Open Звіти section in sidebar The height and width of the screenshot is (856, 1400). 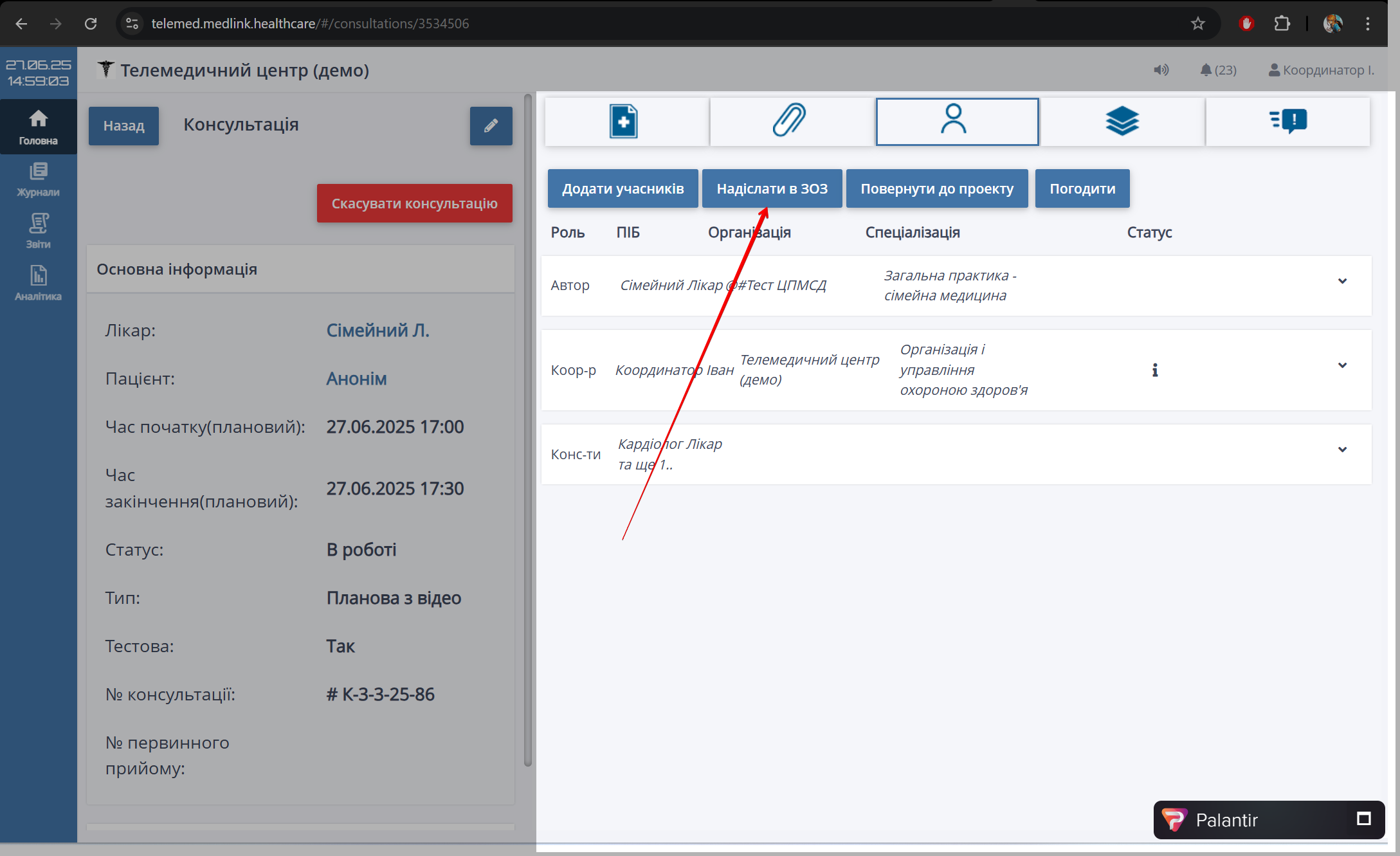coord(39,232)
